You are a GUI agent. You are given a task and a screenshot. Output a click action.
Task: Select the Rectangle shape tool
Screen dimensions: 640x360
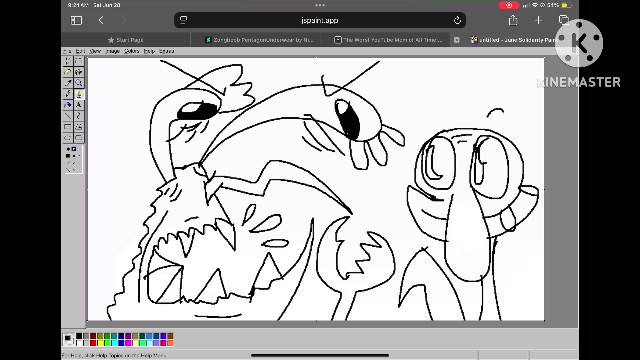point(68,127)
